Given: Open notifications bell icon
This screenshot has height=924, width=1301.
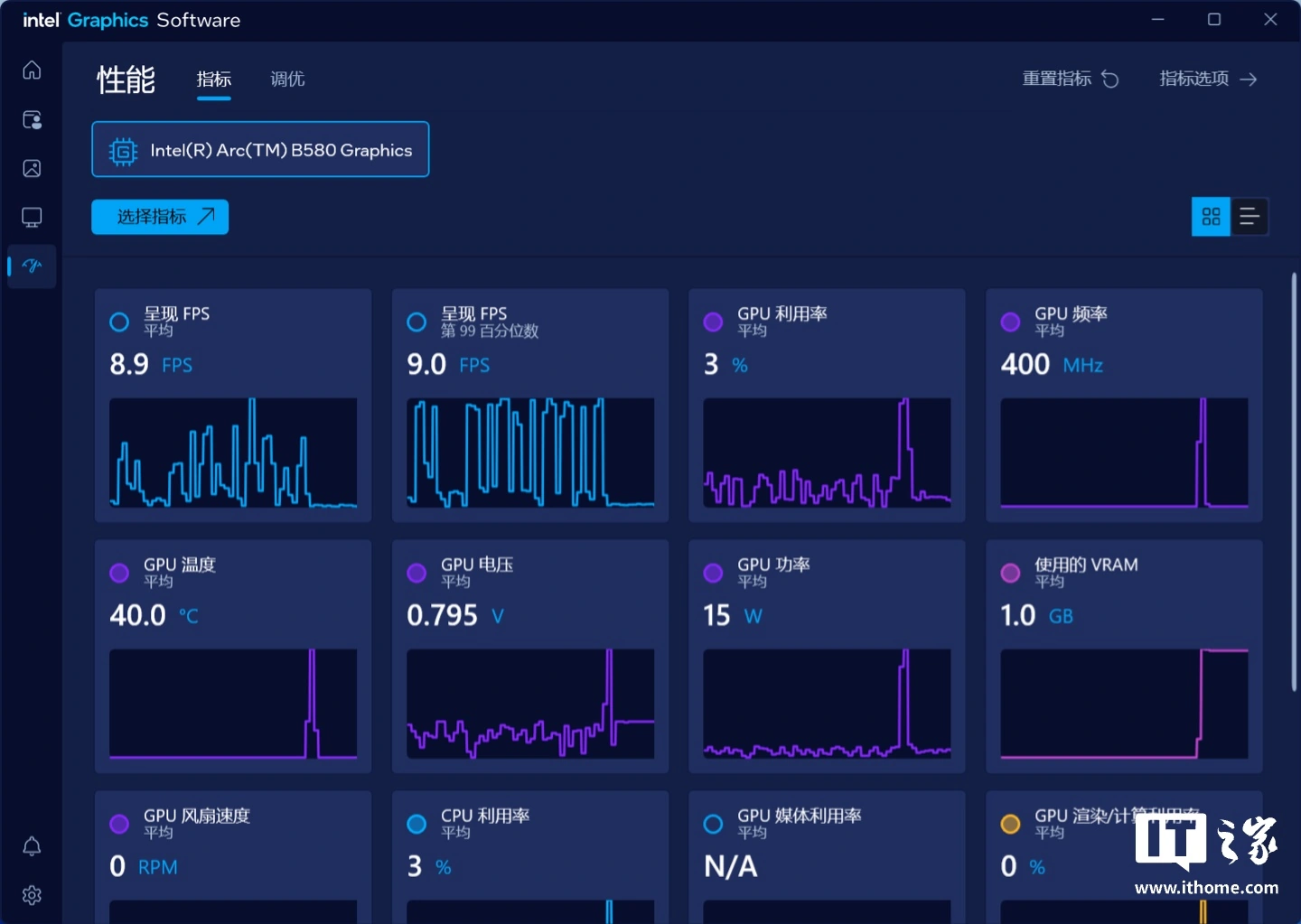Looking at the screenshot, I should click(x=32, y=846).
